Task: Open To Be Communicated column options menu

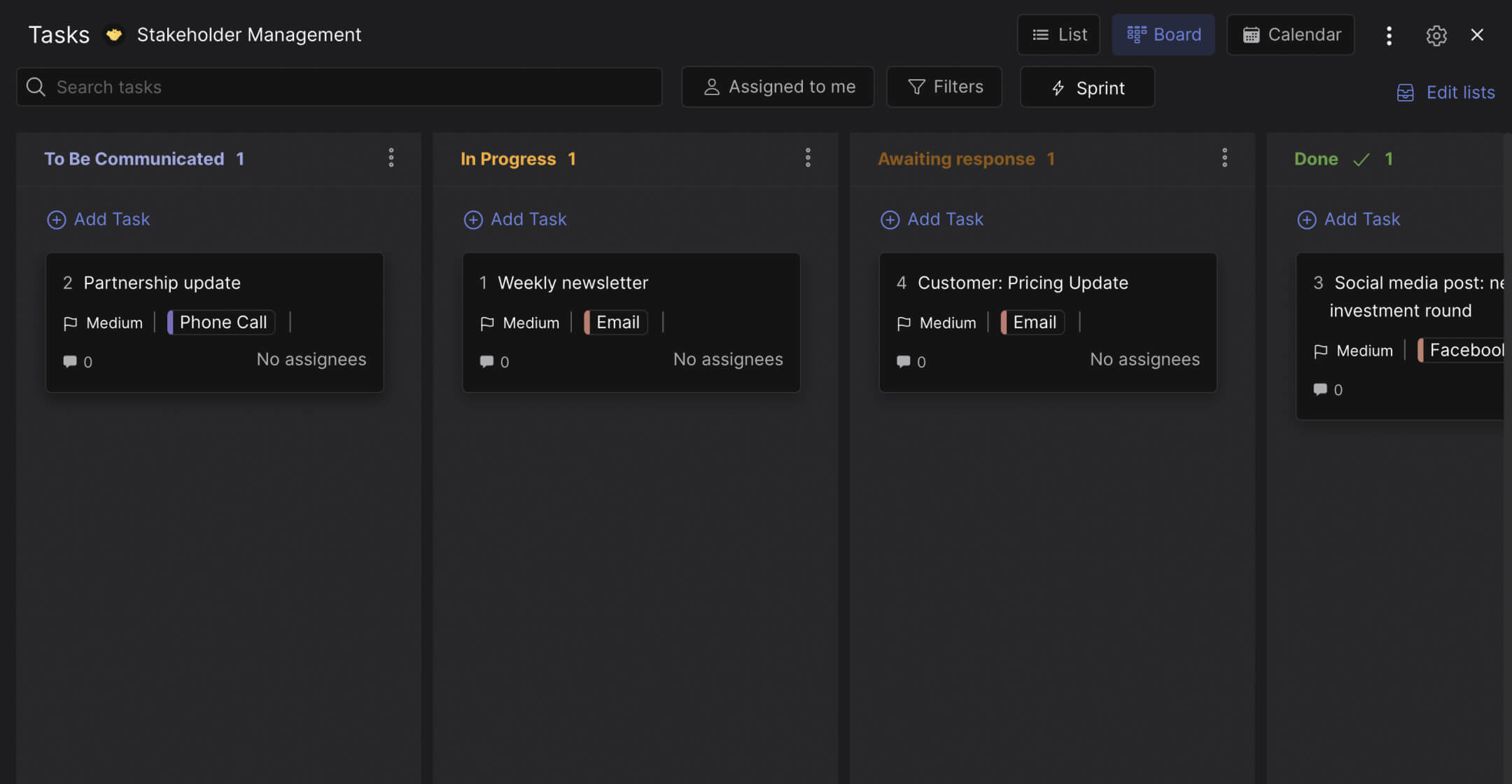Action: pos(391,158)
